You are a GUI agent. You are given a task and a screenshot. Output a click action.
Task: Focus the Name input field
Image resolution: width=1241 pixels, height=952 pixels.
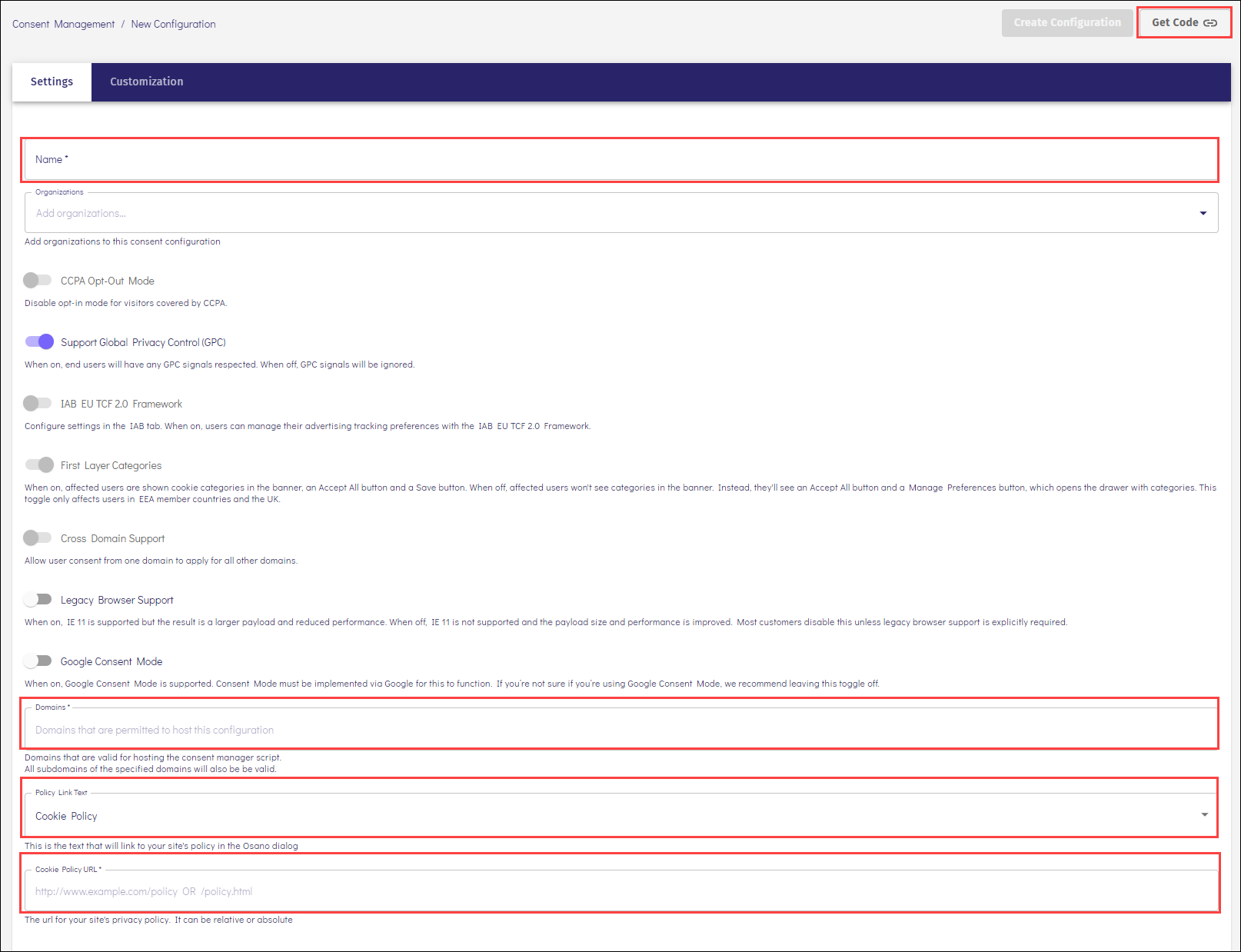[x=620, y=159]
